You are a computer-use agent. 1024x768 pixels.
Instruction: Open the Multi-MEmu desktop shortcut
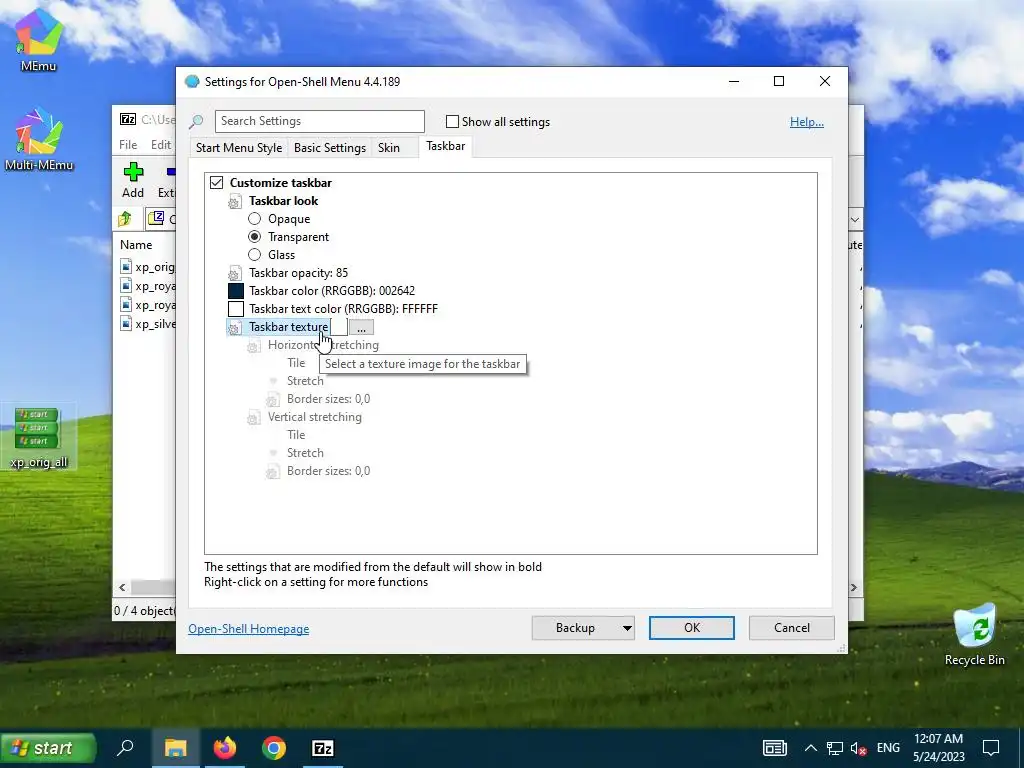39,140
